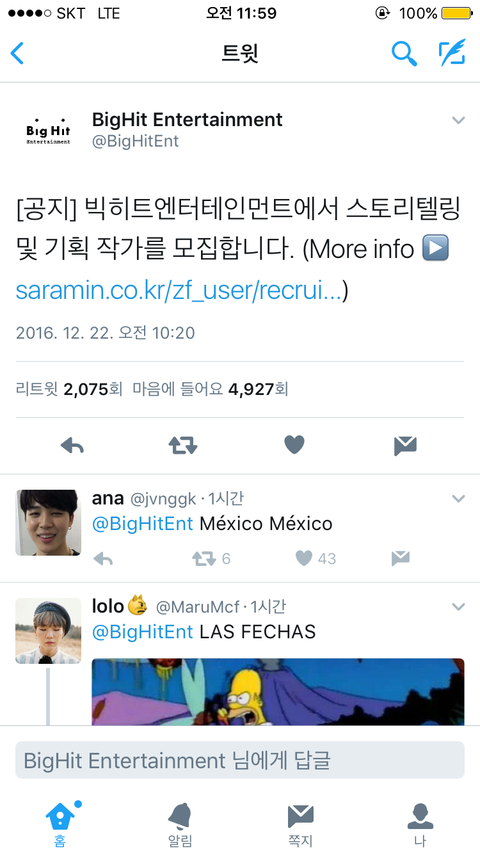
Task: Send main tweet via direct message icon
Action: (x=405, y=446)
